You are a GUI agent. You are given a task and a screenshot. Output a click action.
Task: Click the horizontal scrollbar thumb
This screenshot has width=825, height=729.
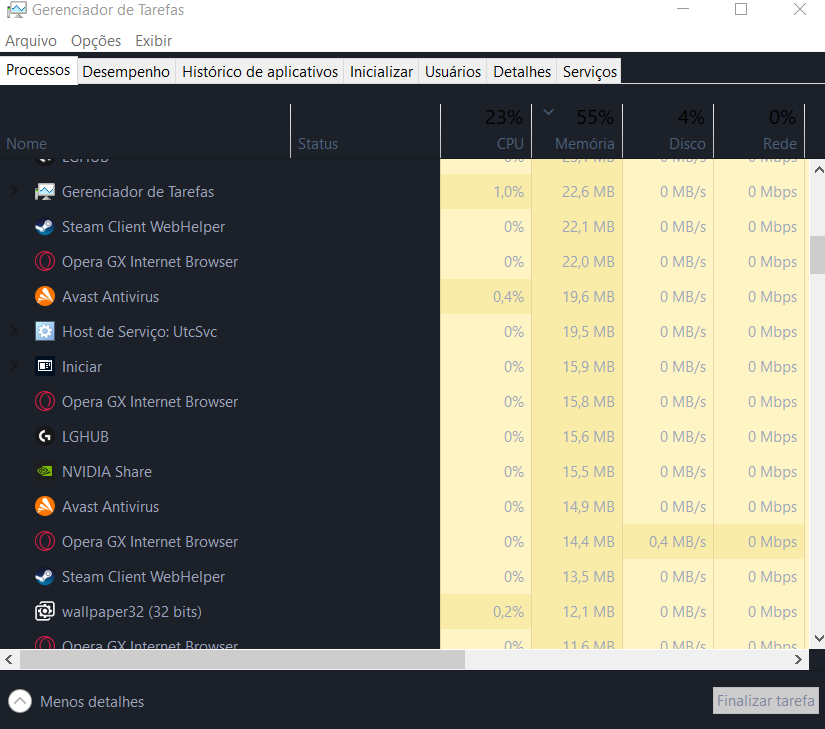(243, 660)
